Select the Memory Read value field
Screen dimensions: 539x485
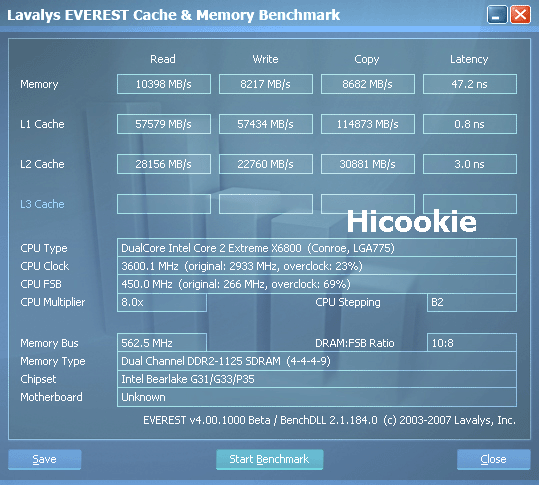[x=164, y=84]
